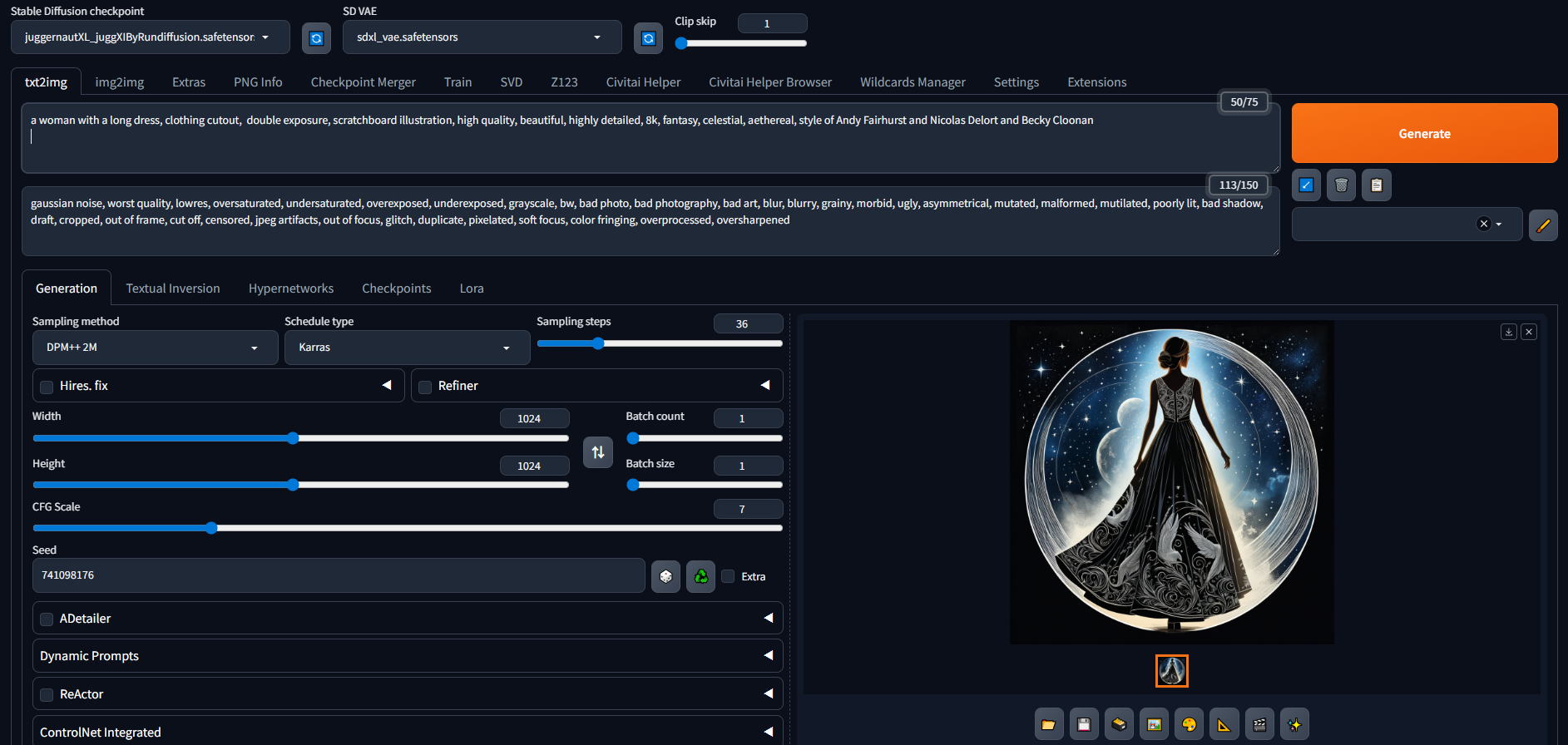Switch to the Textual Inversion tab
This screenshot has width=1568, height=745.
(x=173, y=289)
